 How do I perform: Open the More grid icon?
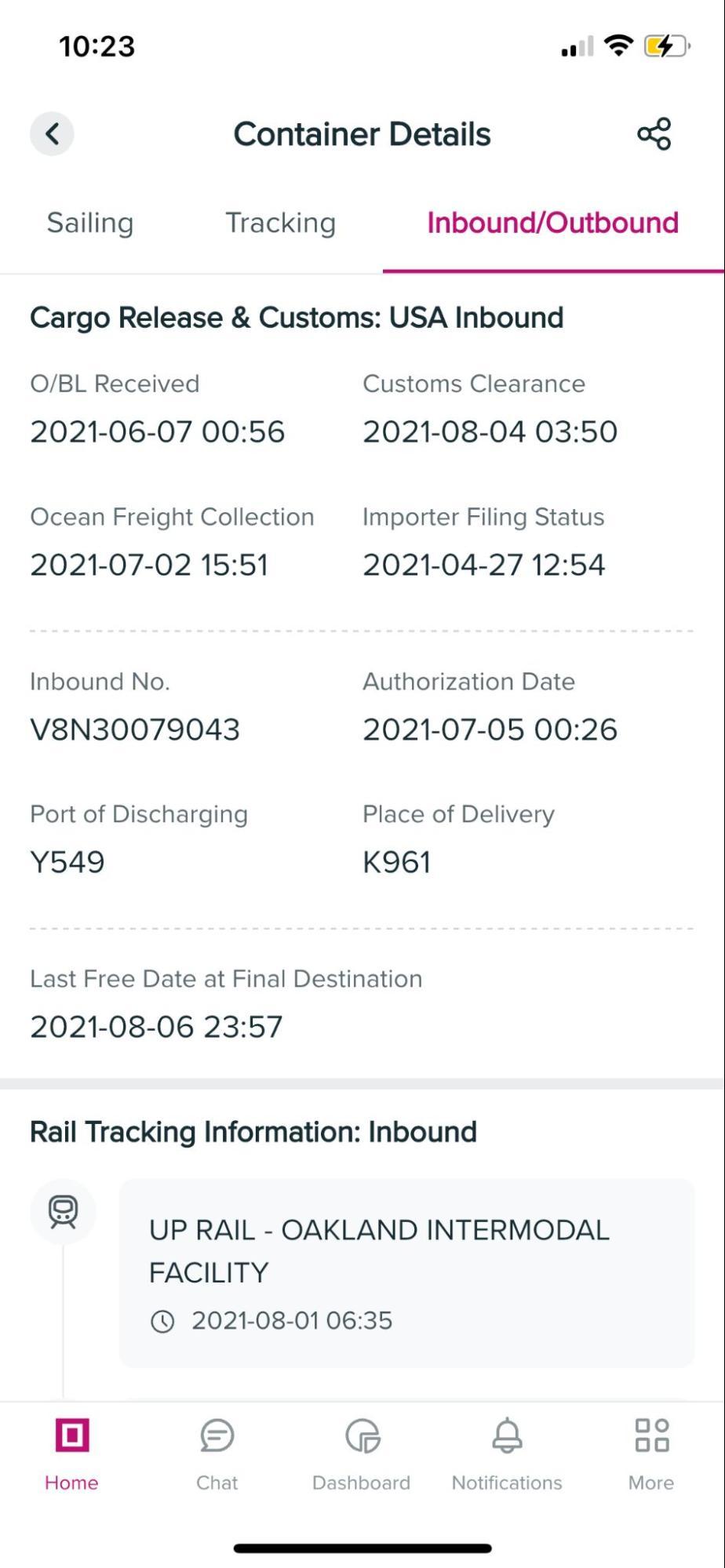[651, 1435]
